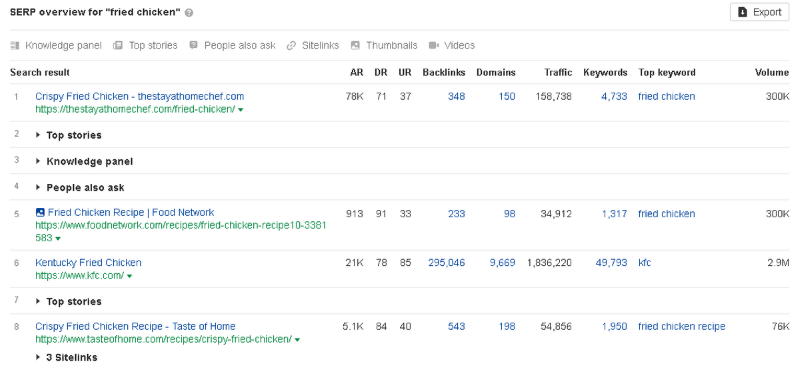Click the Sitelinks chain icon in legend
800x368 pixels.
pyautogui.click(x=291, y=45)
